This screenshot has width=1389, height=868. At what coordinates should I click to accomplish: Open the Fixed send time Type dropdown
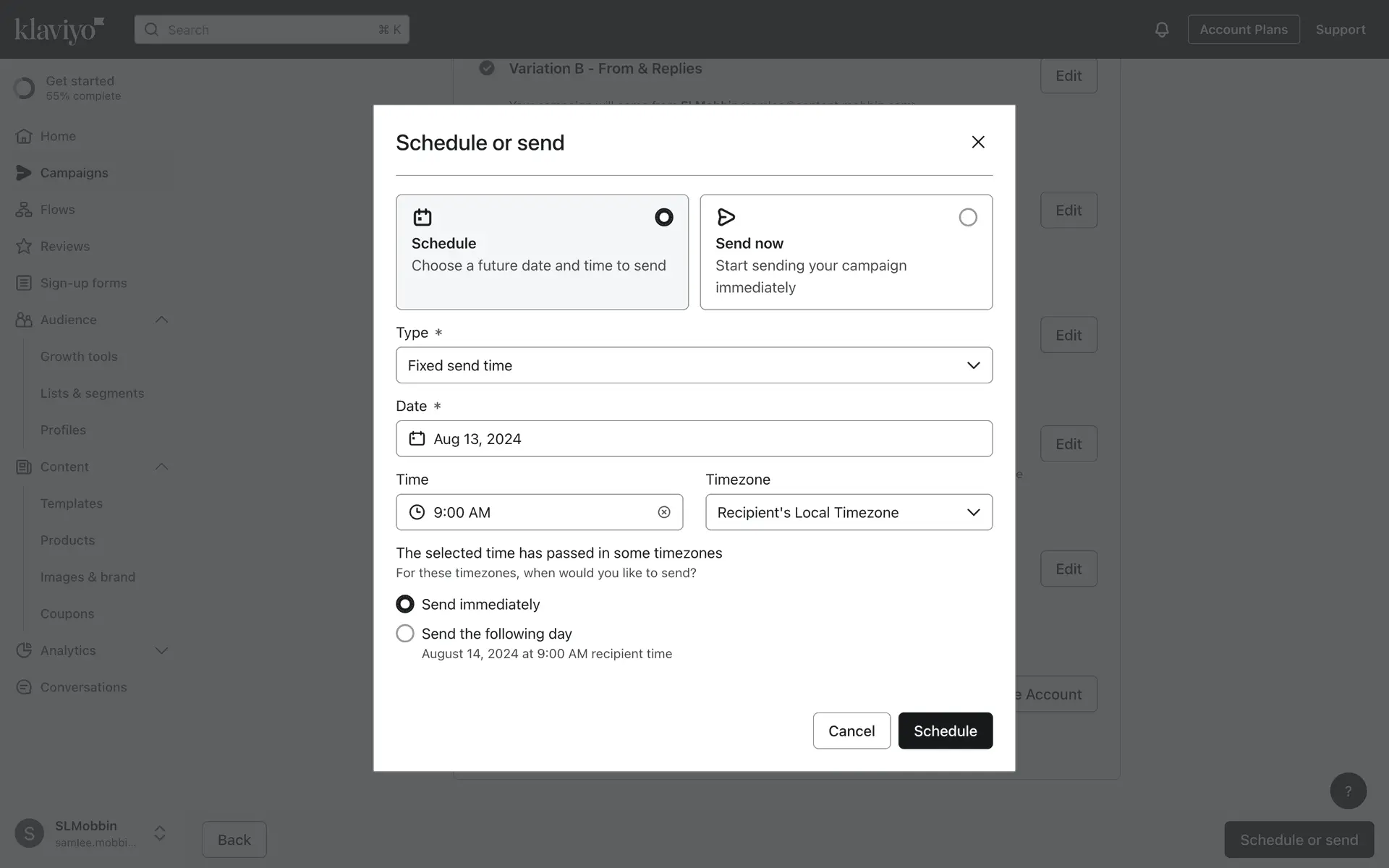(x=694, y=365)
